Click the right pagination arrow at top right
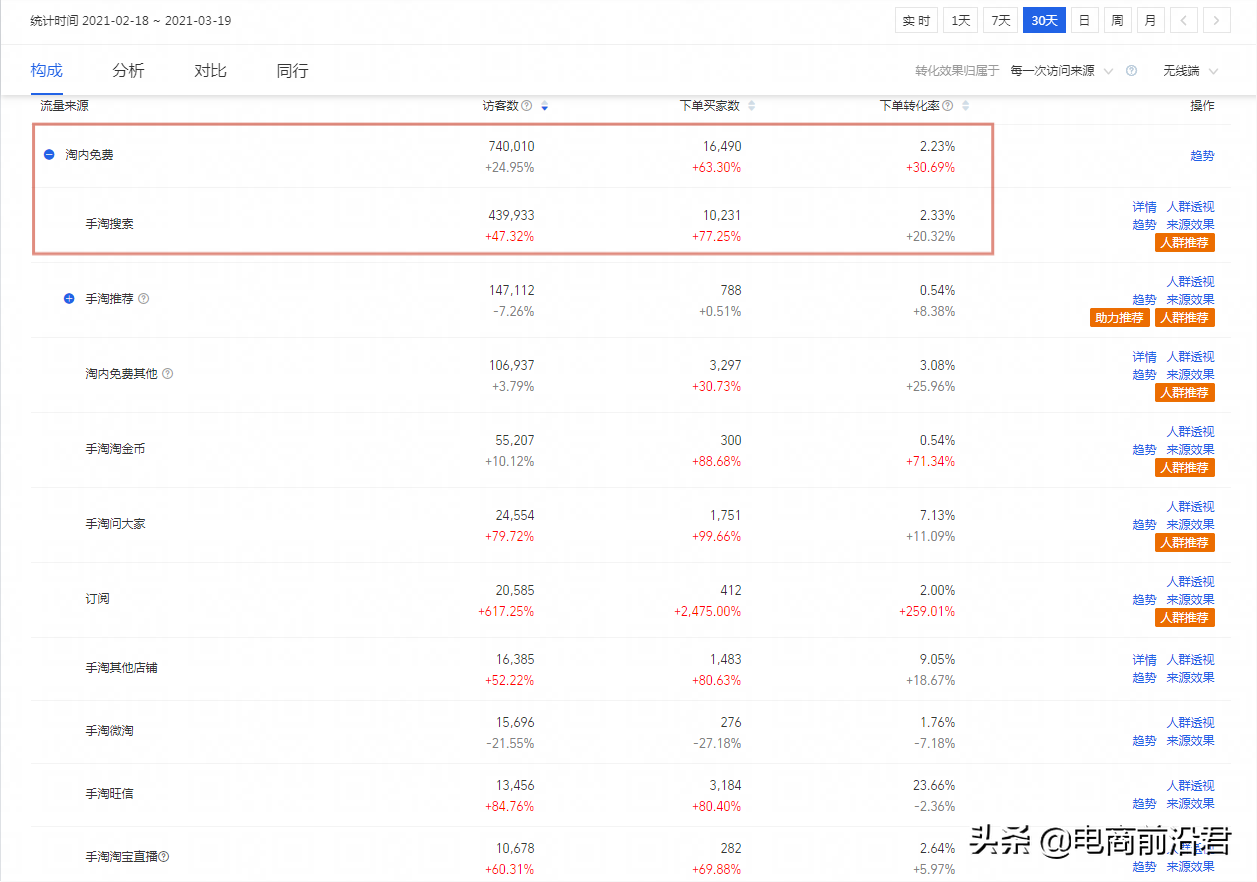This screenshot has width=1257, height=882. [1217, 19]
